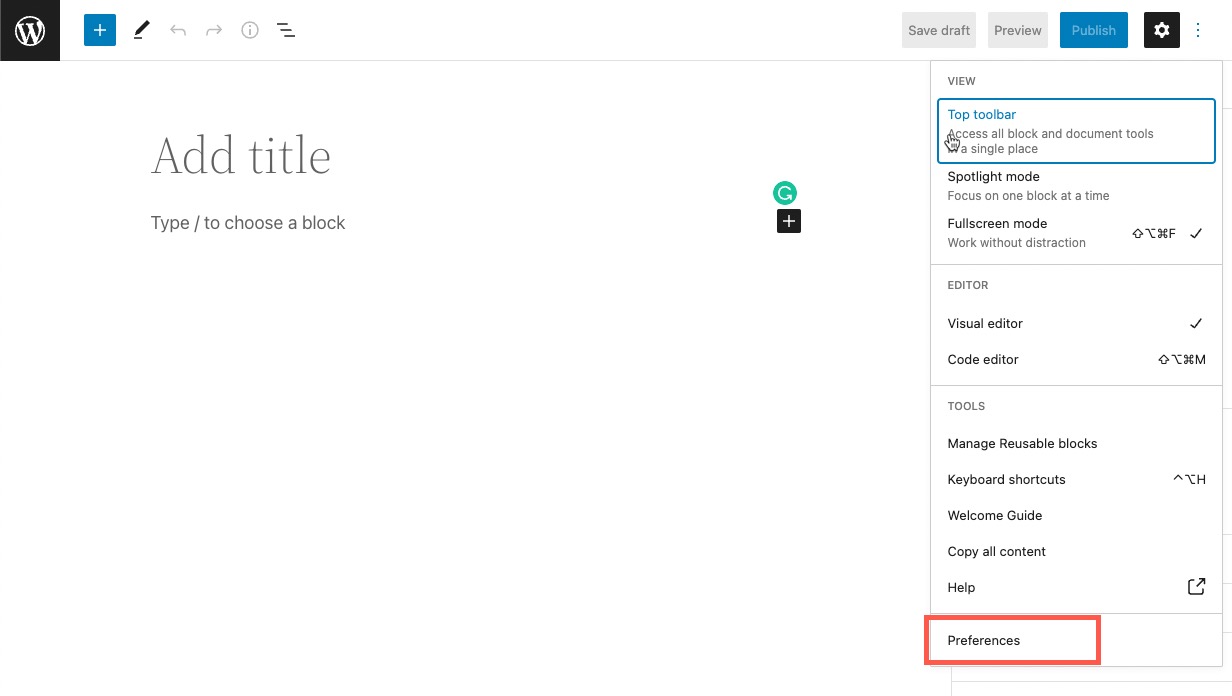
Task: Close the three-dot Options menu
Action: (x=1198, y=30)
